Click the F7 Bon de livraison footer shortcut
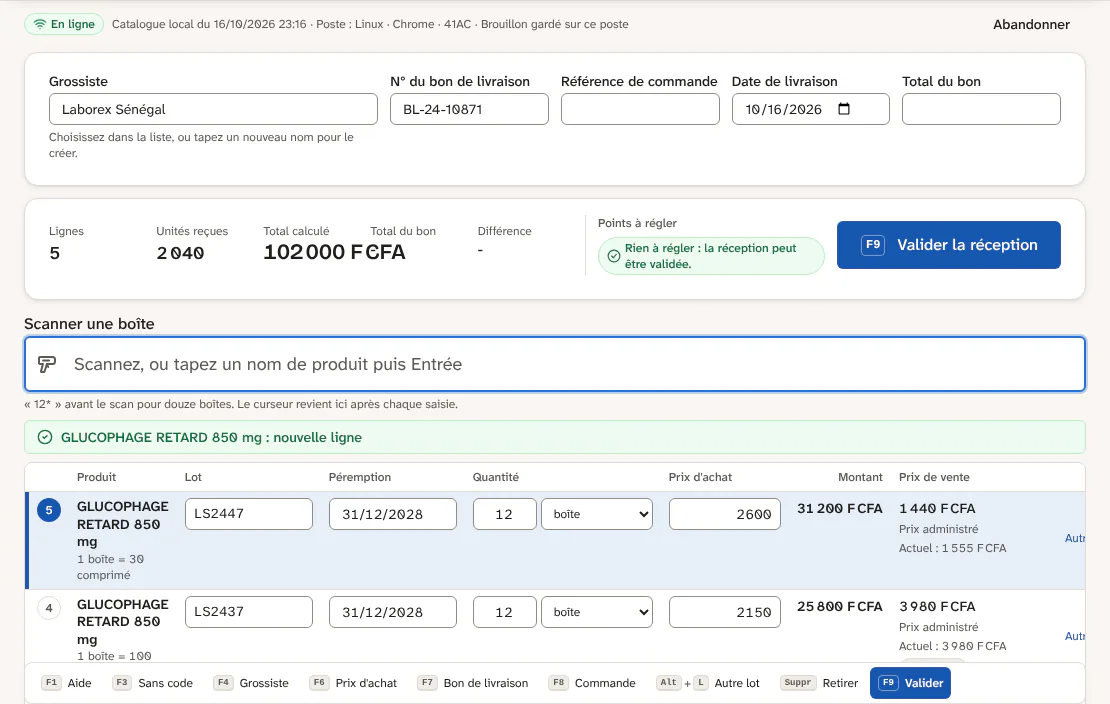The width and height of the screenshot is (1110, 704). click(473, 683)
